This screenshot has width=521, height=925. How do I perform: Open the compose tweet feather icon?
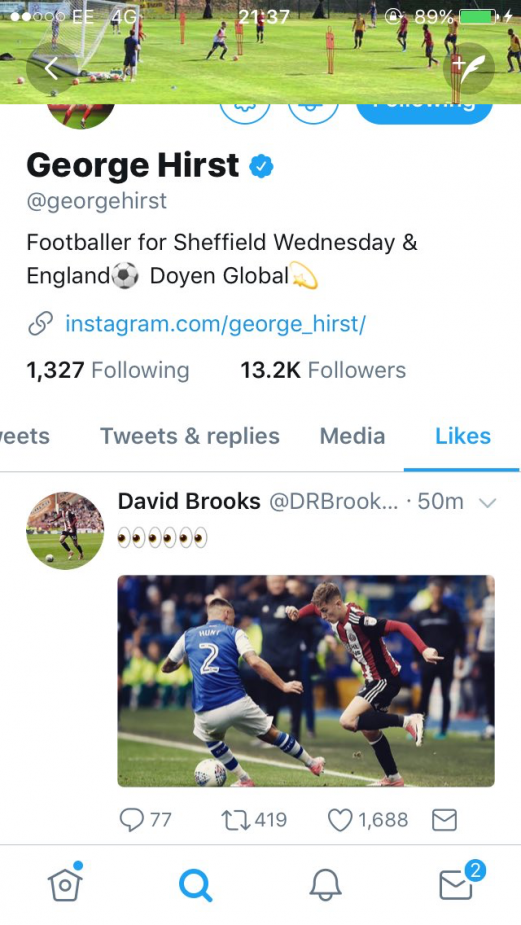coord(469,69)
